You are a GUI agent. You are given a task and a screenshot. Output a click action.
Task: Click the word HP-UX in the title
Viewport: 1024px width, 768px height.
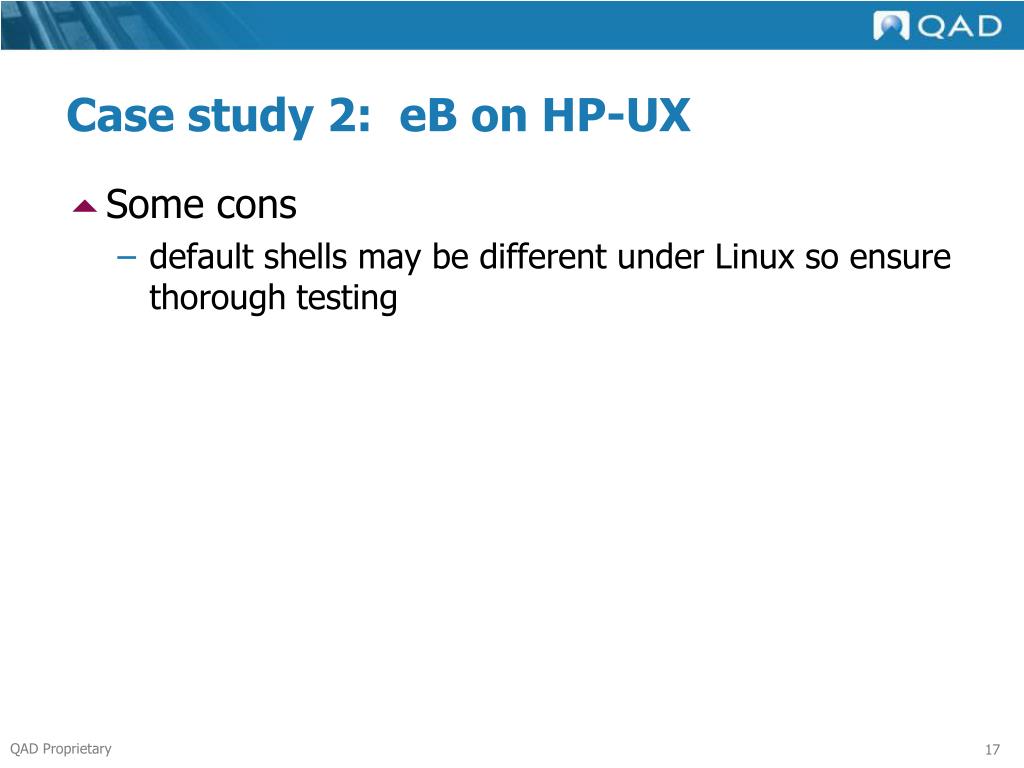[x=616, y=115]
